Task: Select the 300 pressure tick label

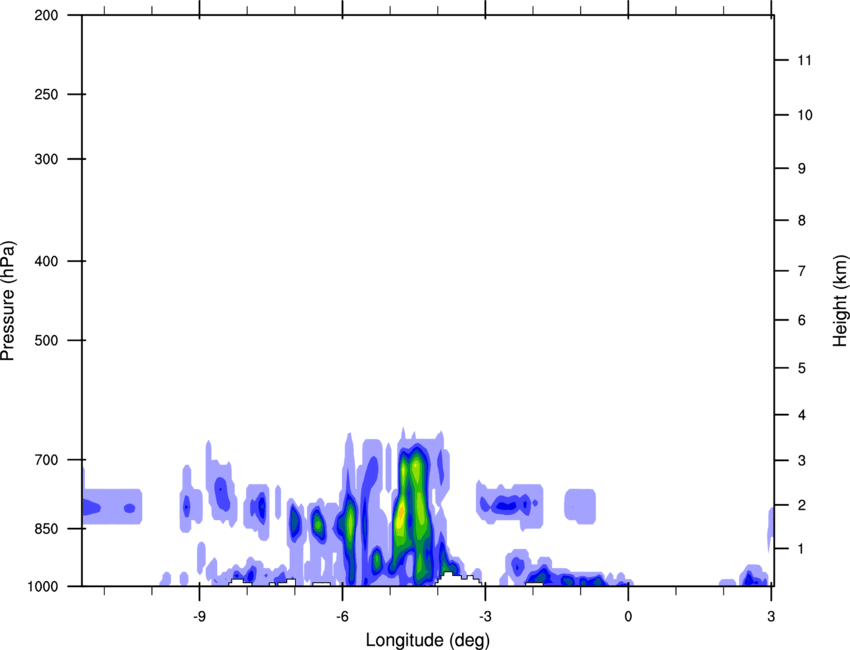Action: click(x=46, y=159)
